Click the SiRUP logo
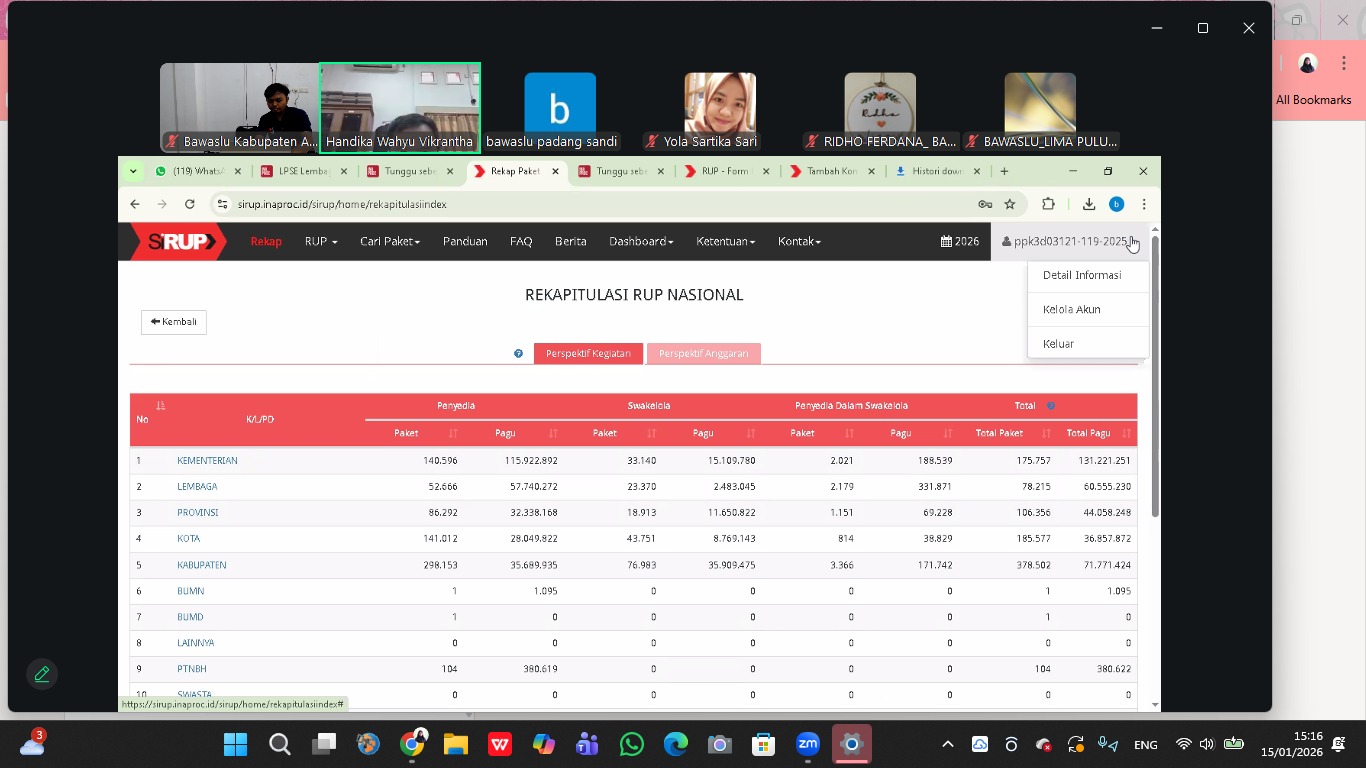 click(179, 241)
